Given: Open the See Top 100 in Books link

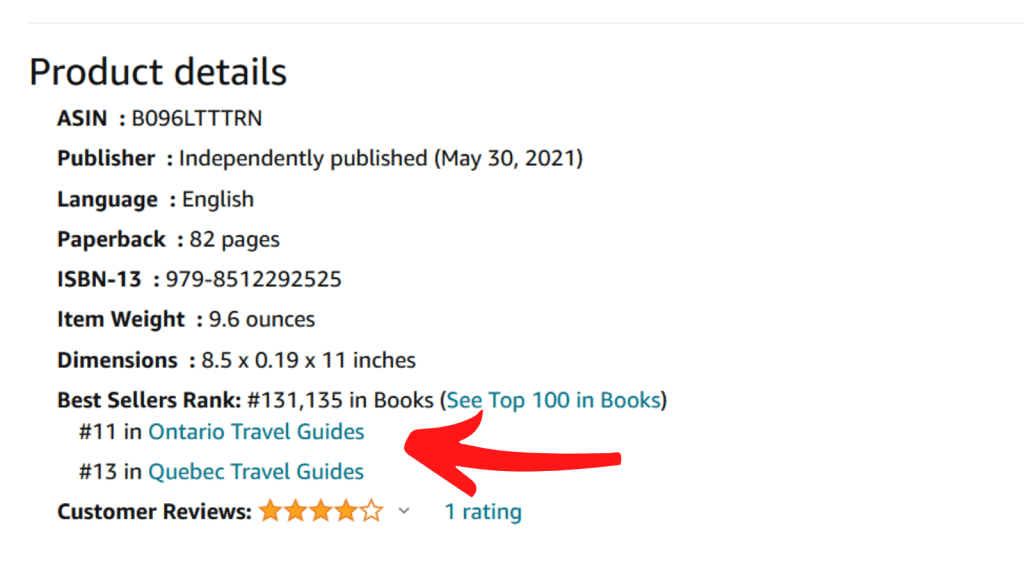Looking at the screenshot, I should point(553,400).
